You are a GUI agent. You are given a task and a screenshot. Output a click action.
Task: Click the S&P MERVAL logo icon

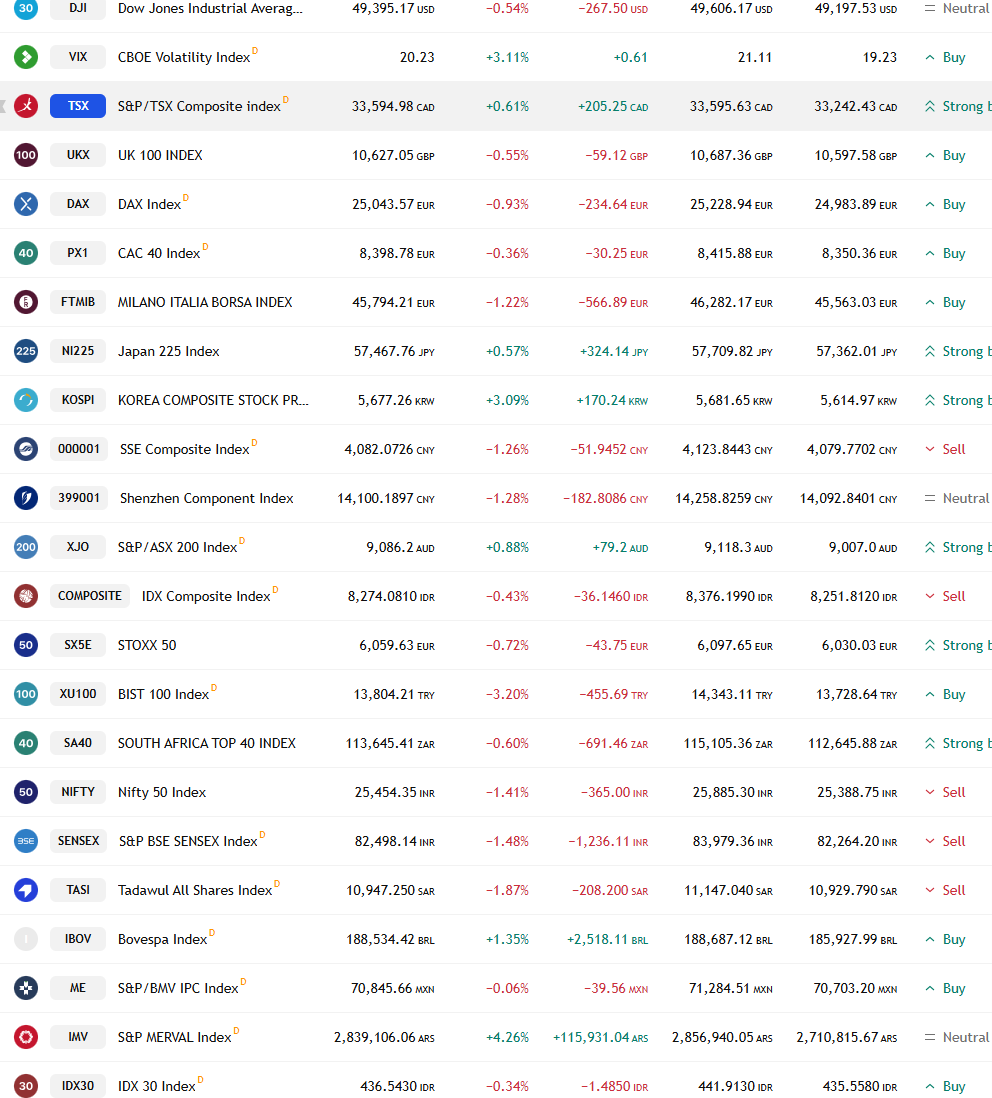(x=26, y=1038)
